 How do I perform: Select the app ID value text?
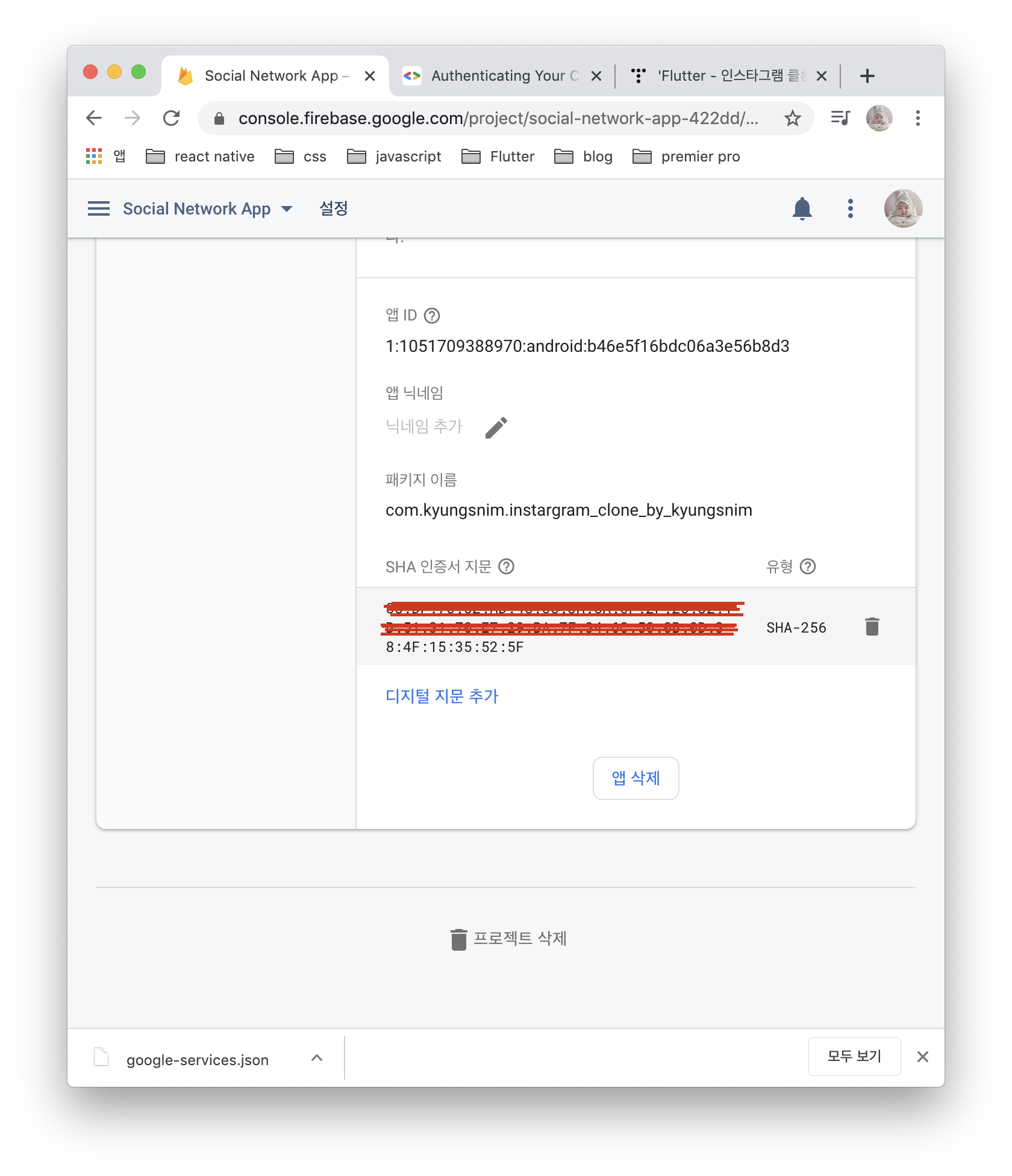(587, 346)
